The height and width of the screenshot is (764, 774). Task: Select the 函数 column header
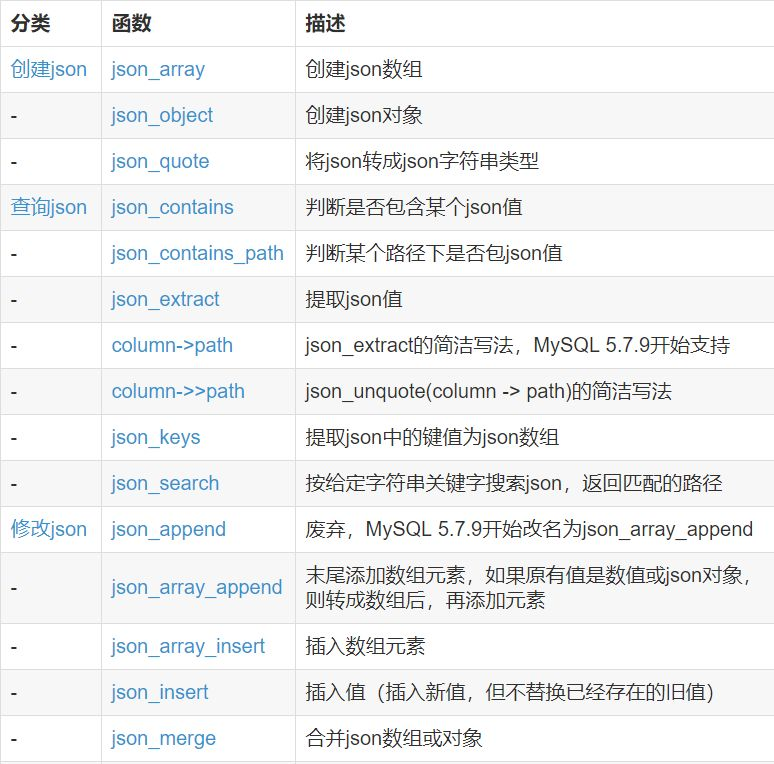coord(131,23)
